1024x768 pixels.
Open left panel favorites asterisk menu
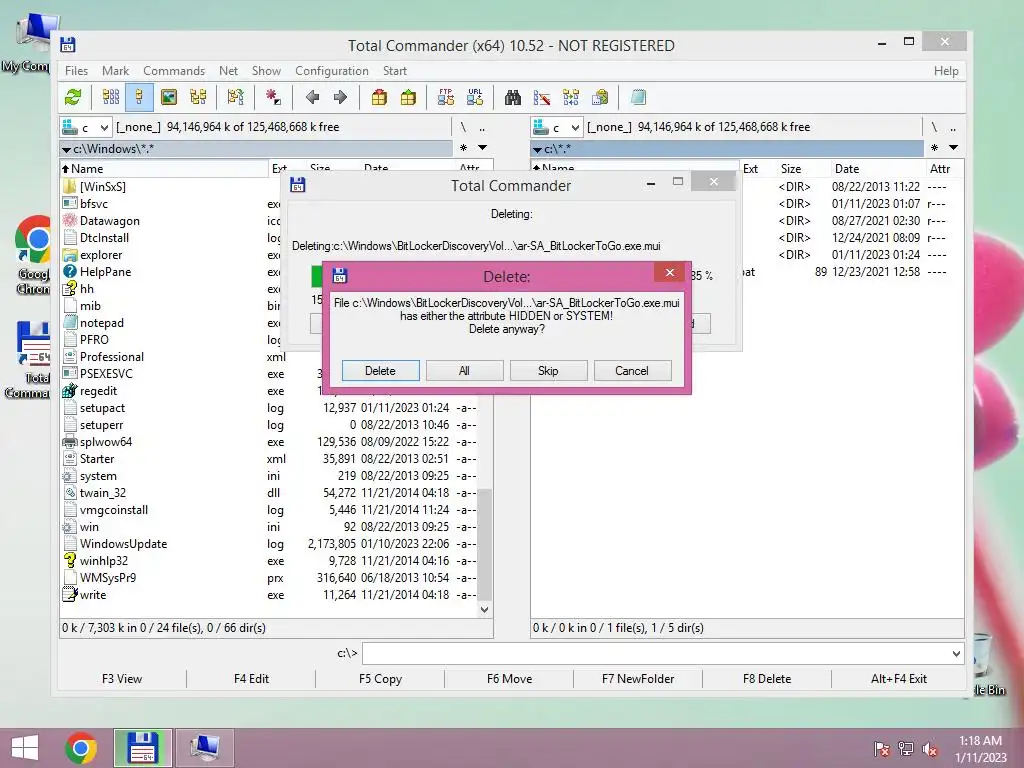464,148
